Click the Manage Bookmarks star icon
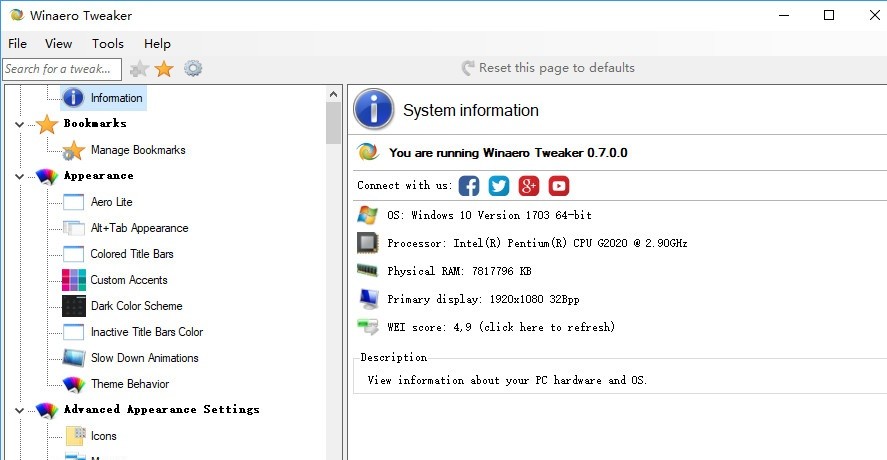The height and width of the screenshot is (460, 887). click(x=74, y=151)
